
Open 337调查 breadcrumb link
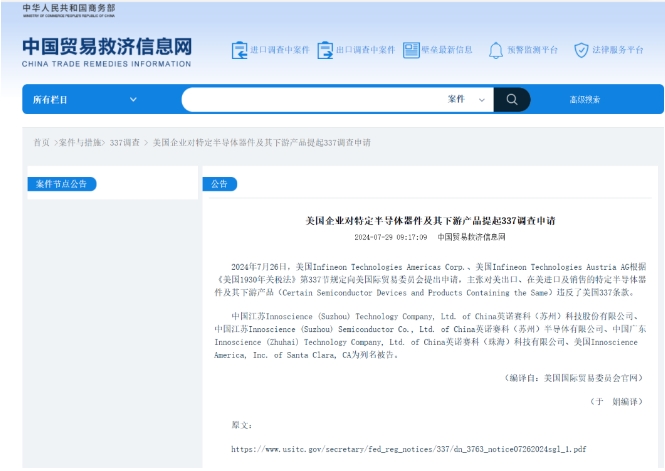pyautogui.click(x=125, y=143)
